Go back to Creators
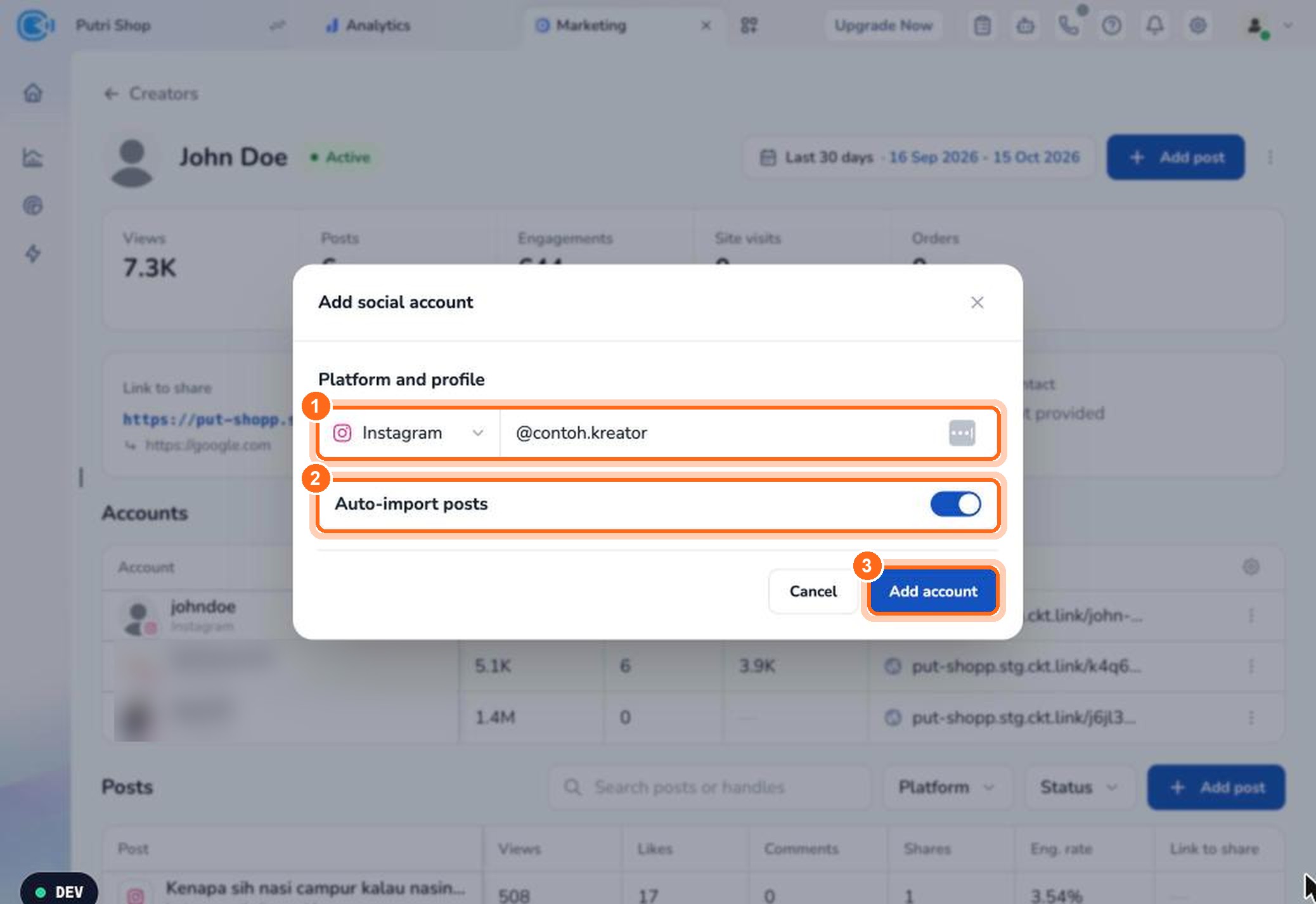 (x=151, y=94)
